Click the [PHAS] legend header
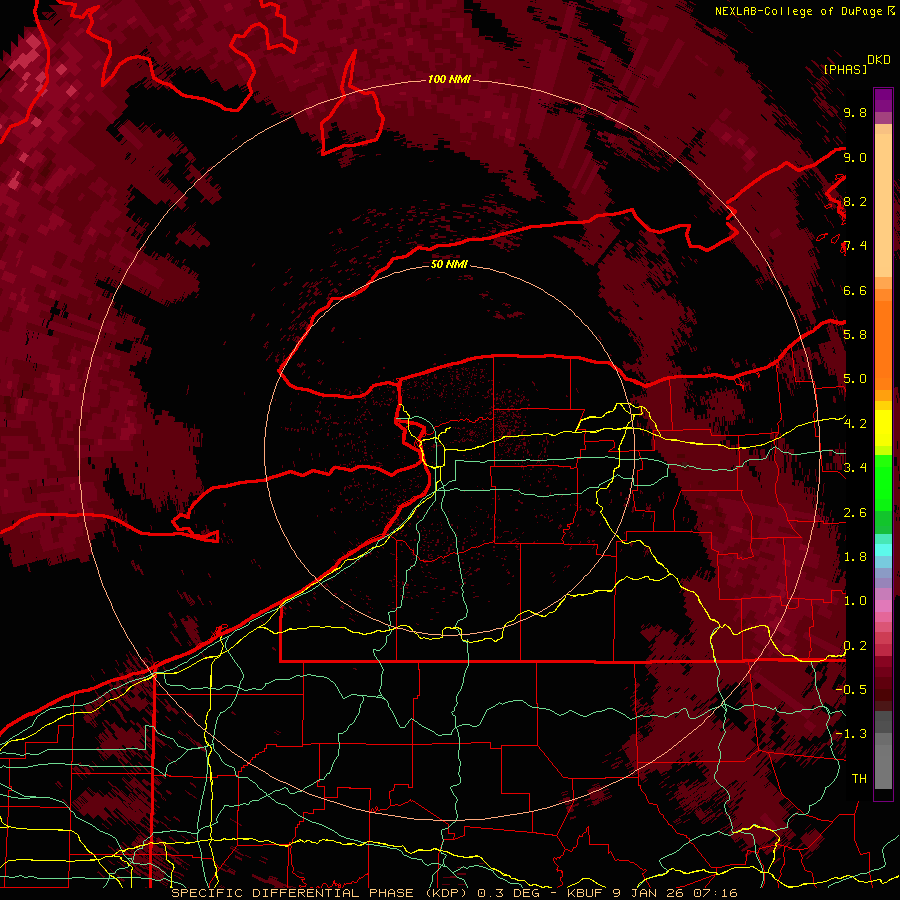This screenshot has height=900, width=900. (x=845, y=69)
